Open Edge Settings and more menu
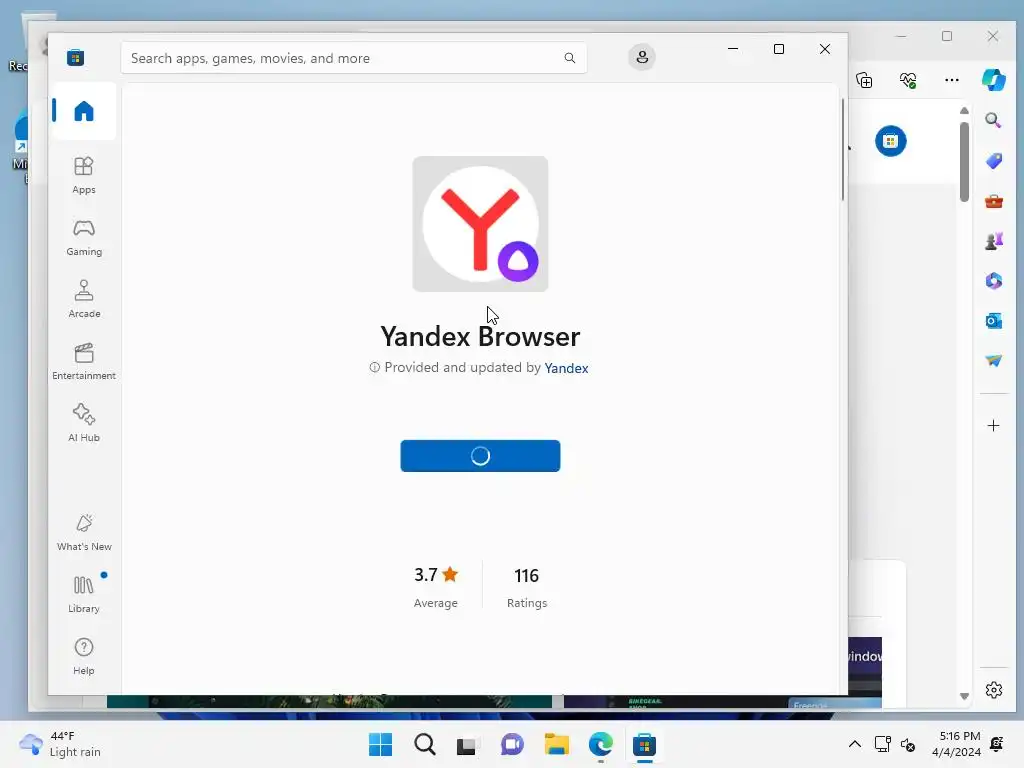1024x768 pixels. (952, 80)
